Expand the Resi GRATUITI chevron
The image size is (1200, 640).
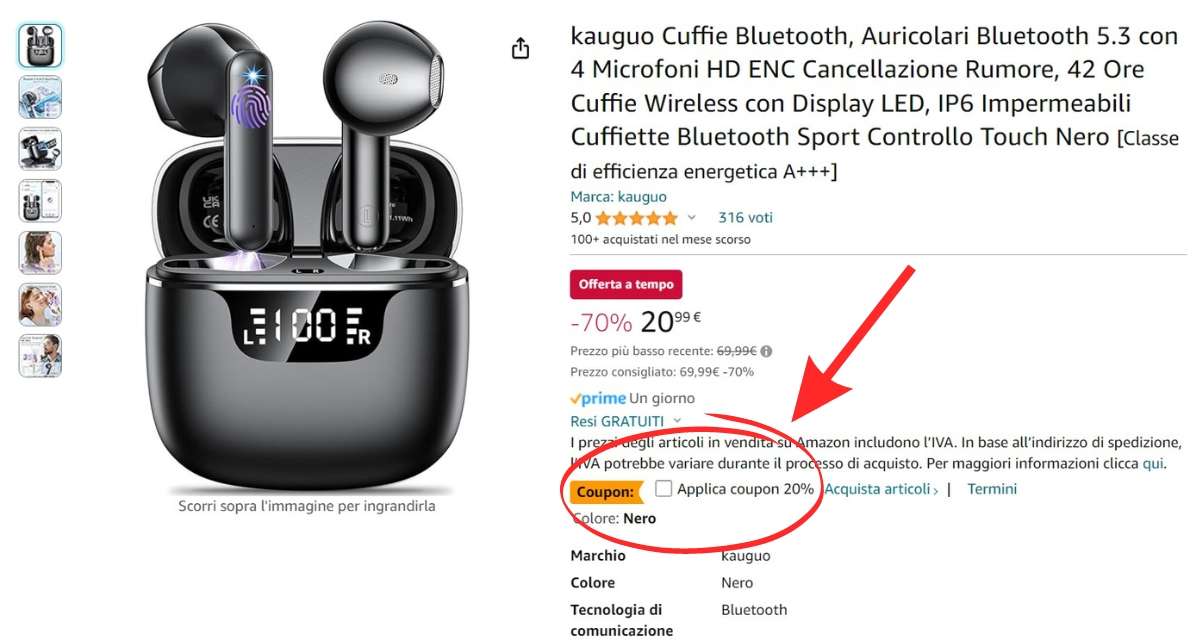[677, 421]
